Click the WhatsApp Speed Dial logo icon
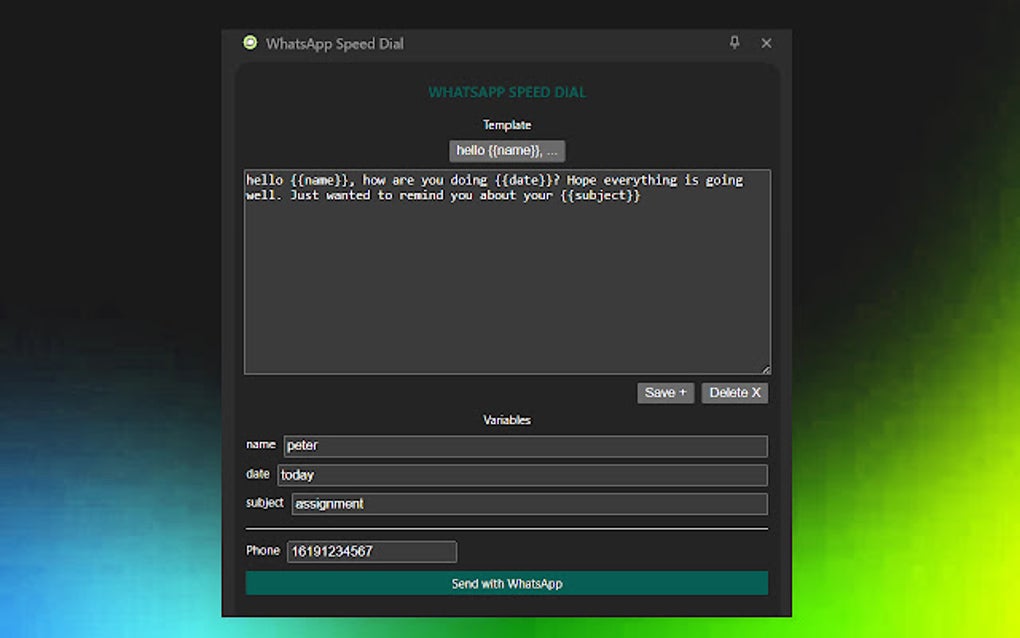Screen dimensions: 1020x638 [x=248, y=43]
